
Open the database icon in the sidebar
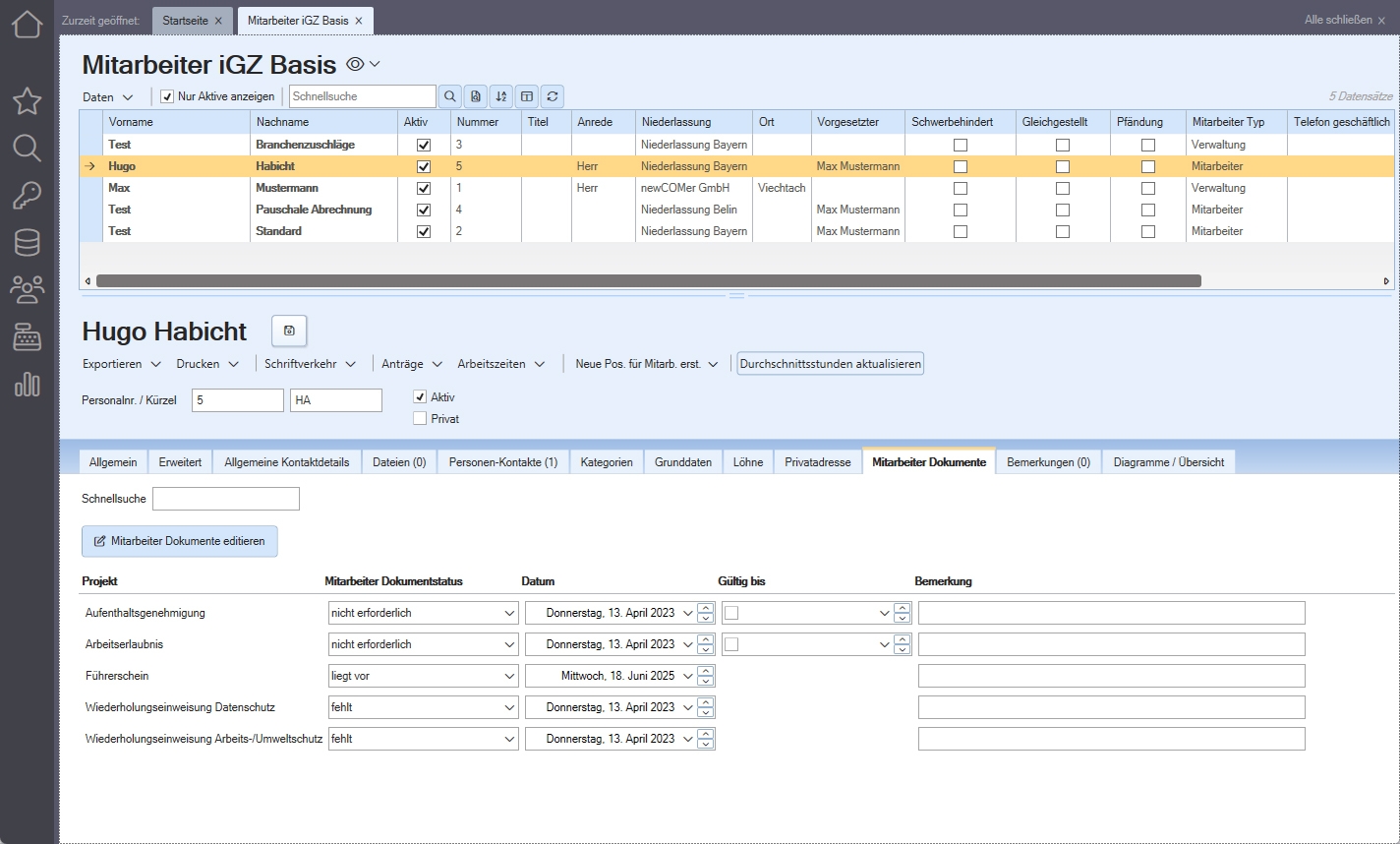point(27,242)
